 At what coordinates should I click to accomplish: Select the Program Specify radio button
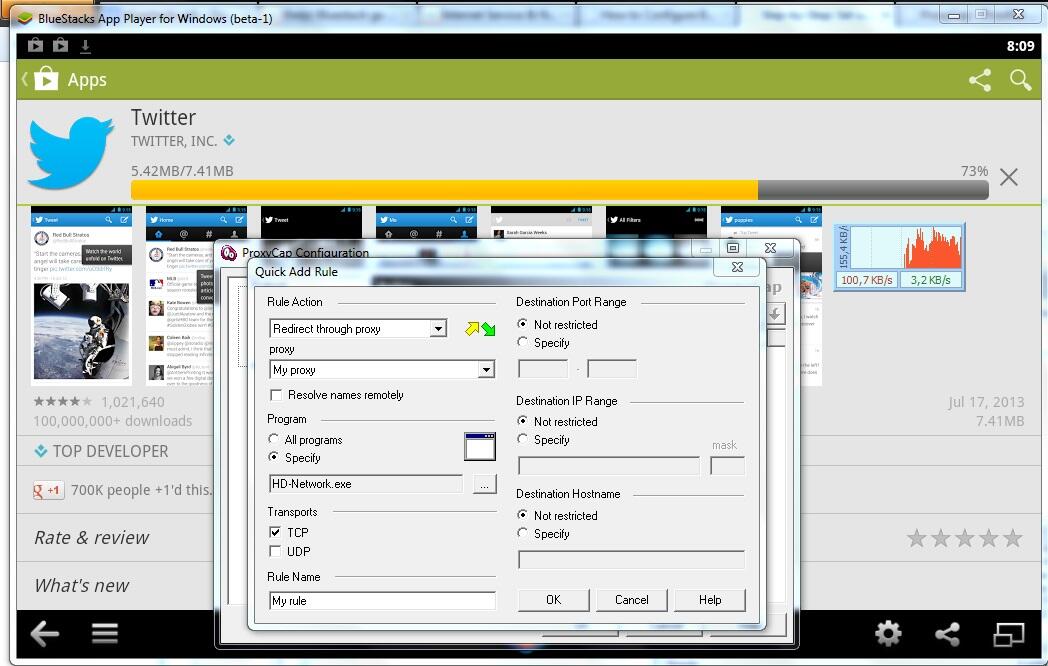[x=273, y=457]
